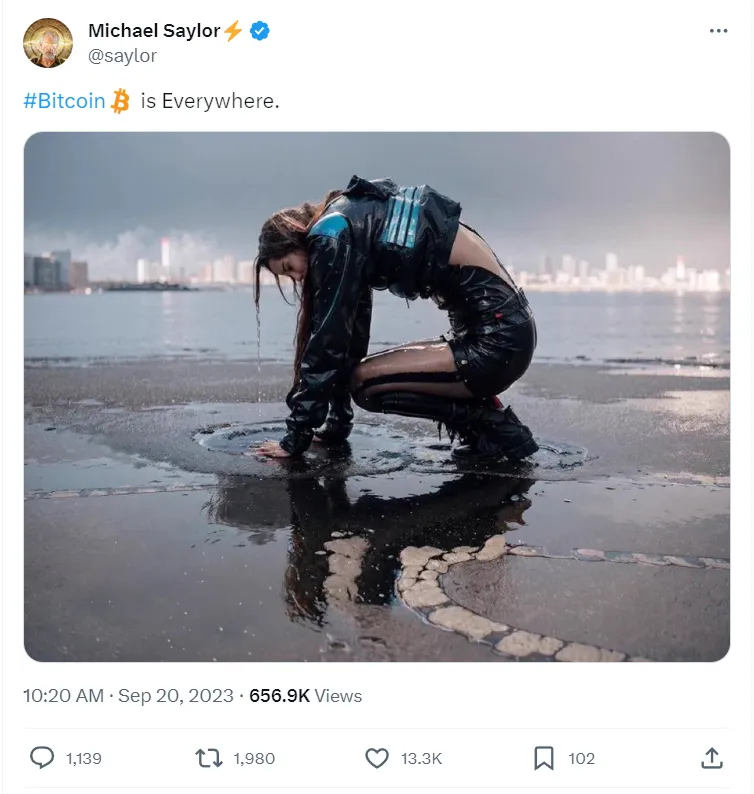Click the 1,139 replies count
The image size is (754, 794).
click(84, 759)
